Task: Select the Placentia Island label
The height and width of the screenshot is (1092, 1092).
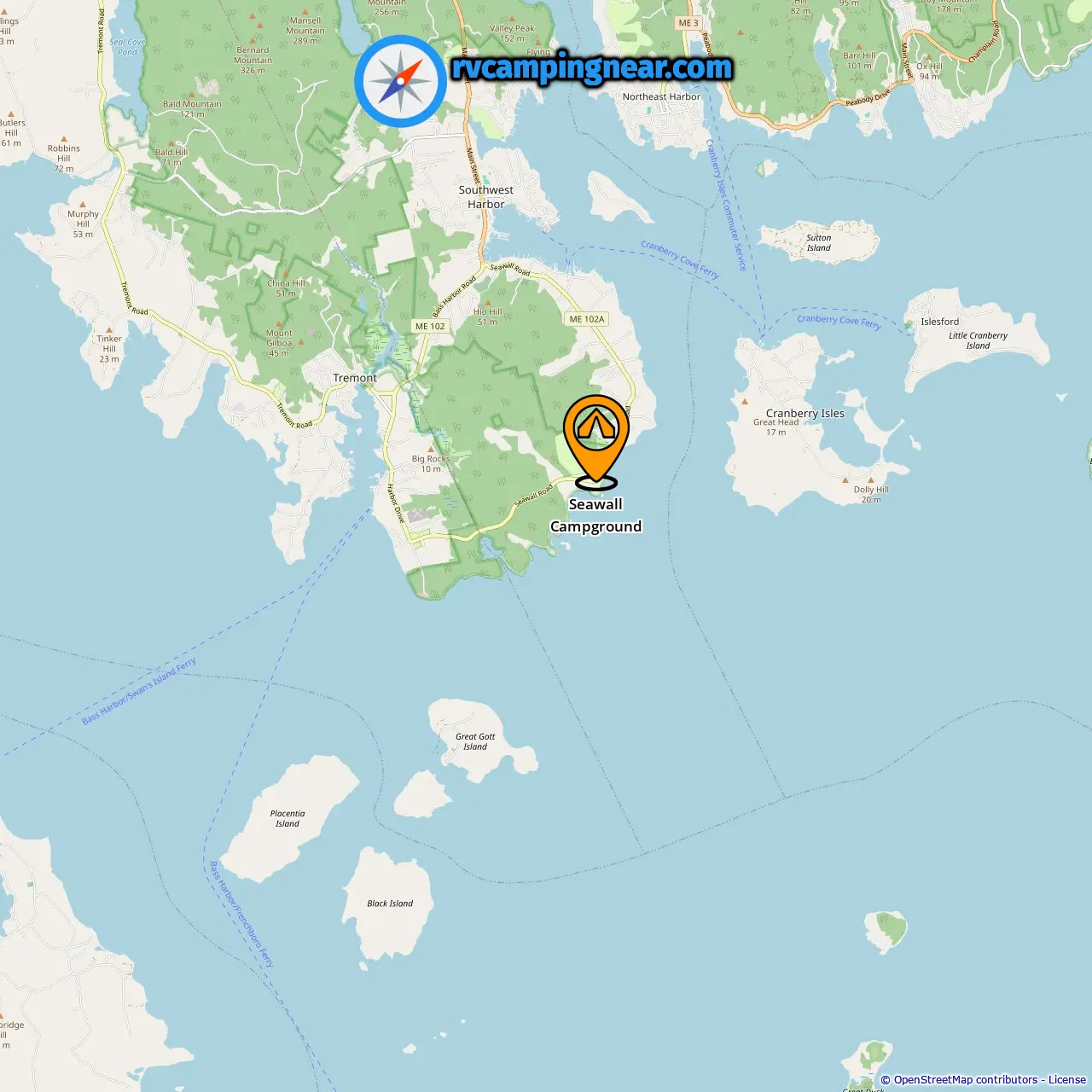Action: pyautogui.click(x=288, y=818)
